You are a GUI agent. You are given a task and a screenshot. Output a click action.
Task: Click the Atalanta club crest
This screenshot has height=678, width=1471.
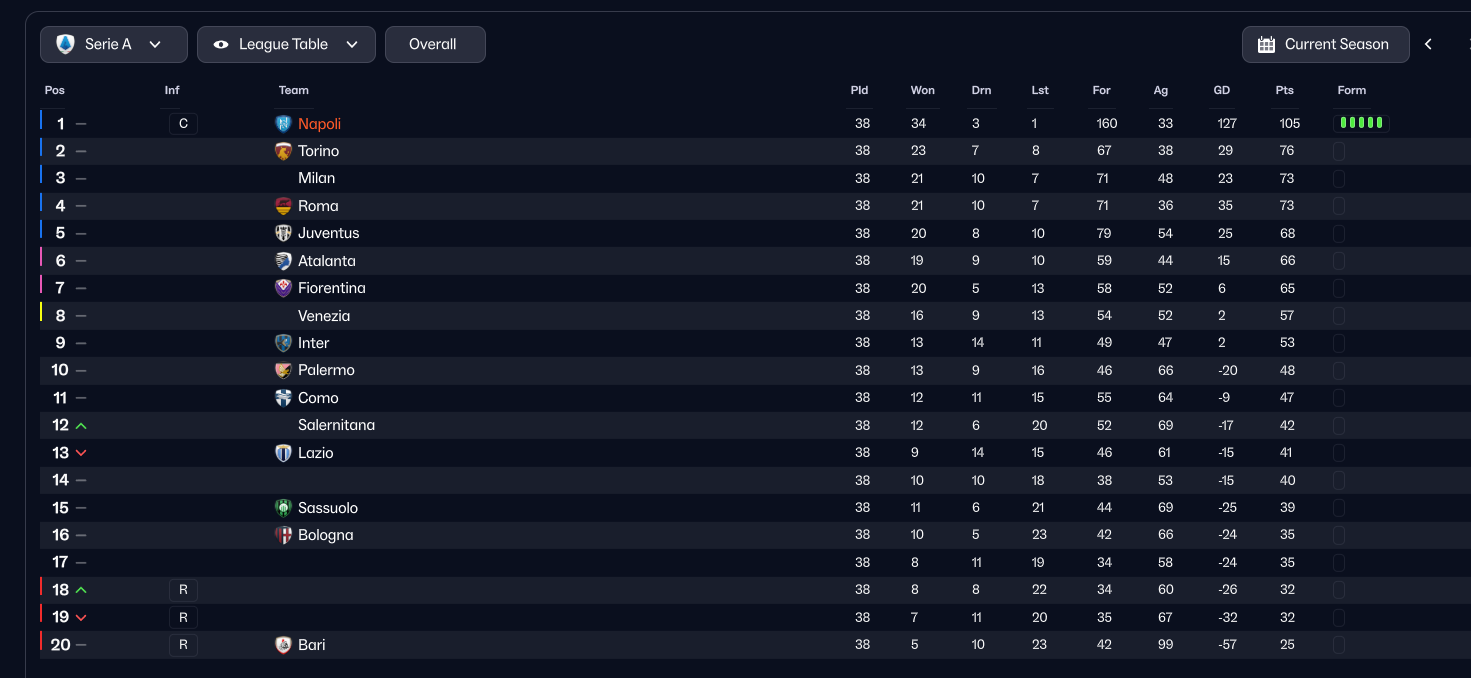point(283,261)
